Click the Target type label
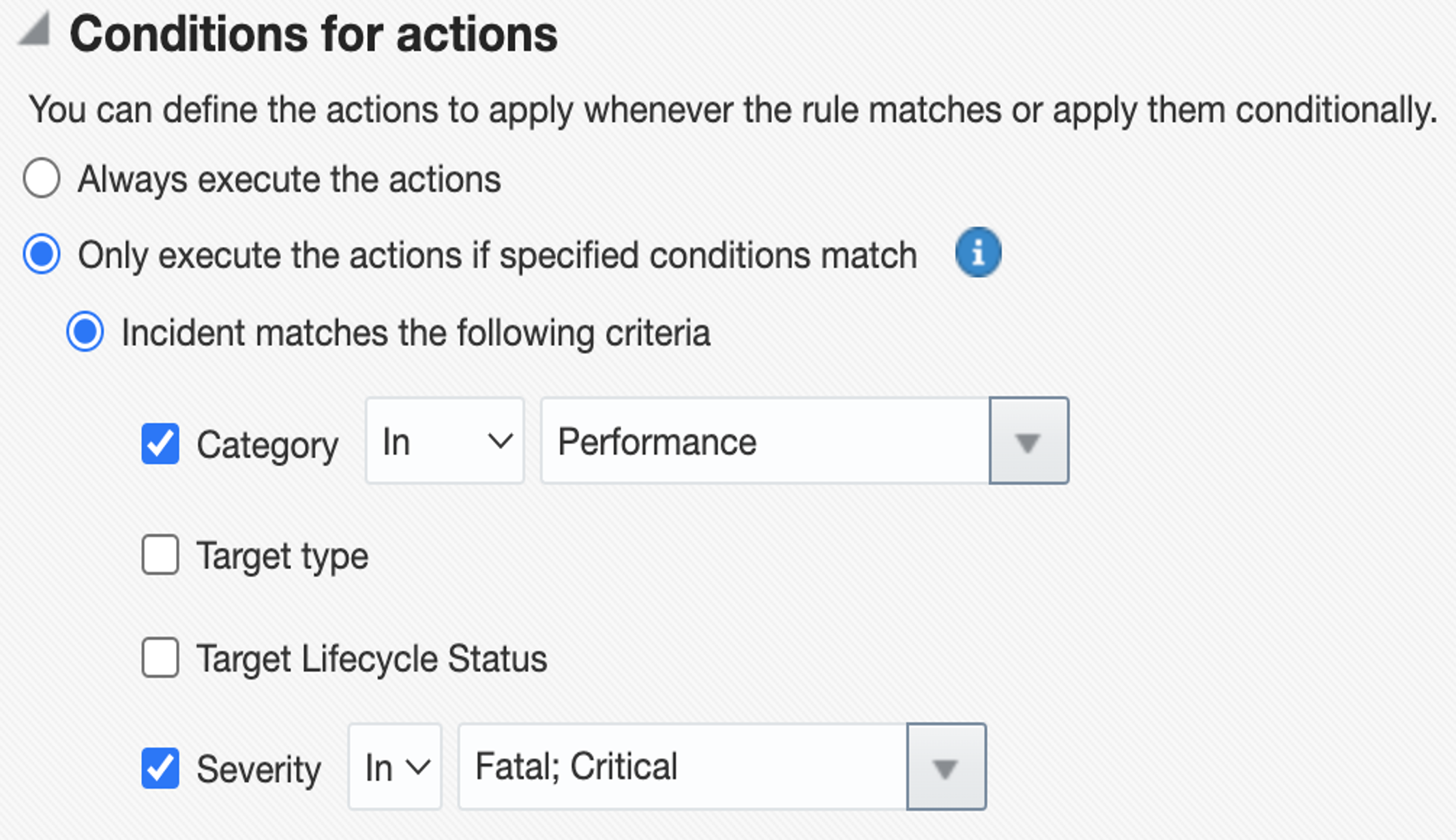1456x840 pixels. (x=282, y=556)
